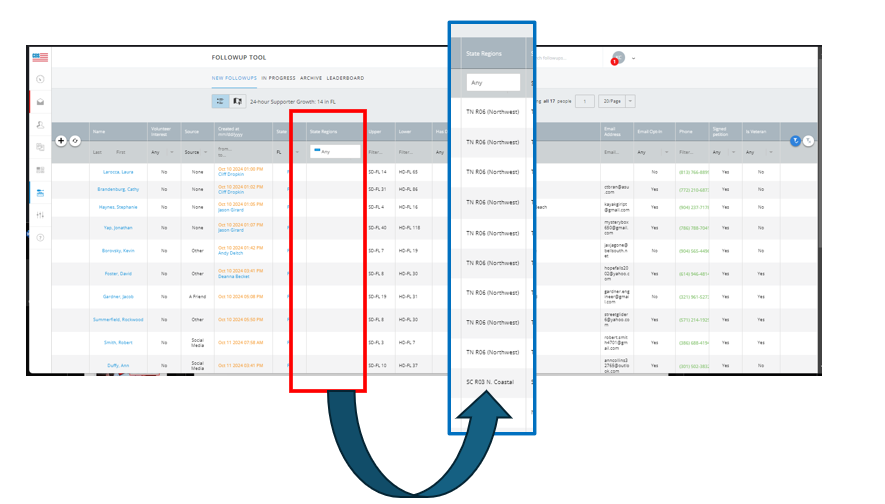Switch to the In Progress tab
Screen dimensions: 885x504
click(x=278, y=78)
